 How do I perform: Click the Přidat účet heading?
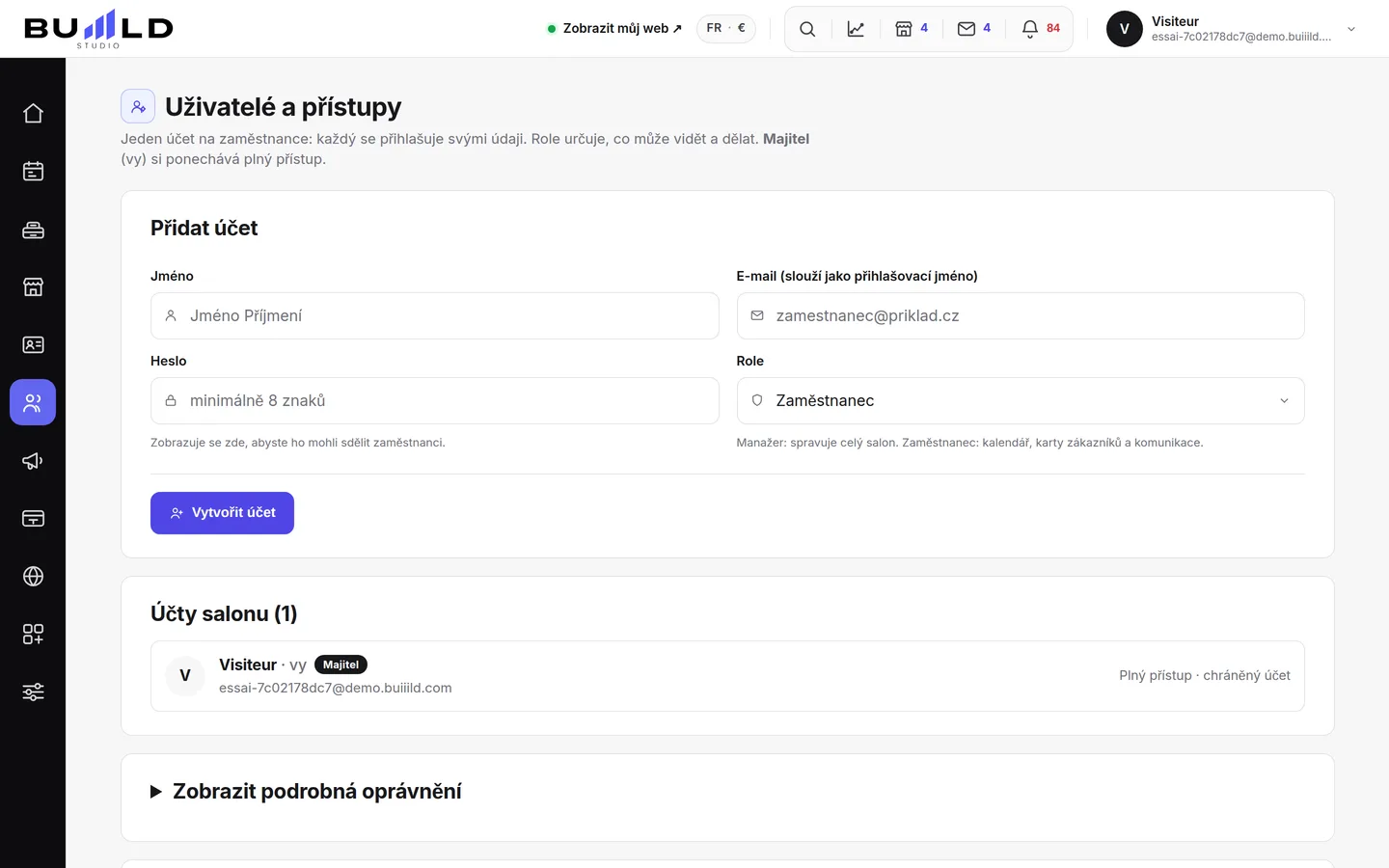[204, 228]
